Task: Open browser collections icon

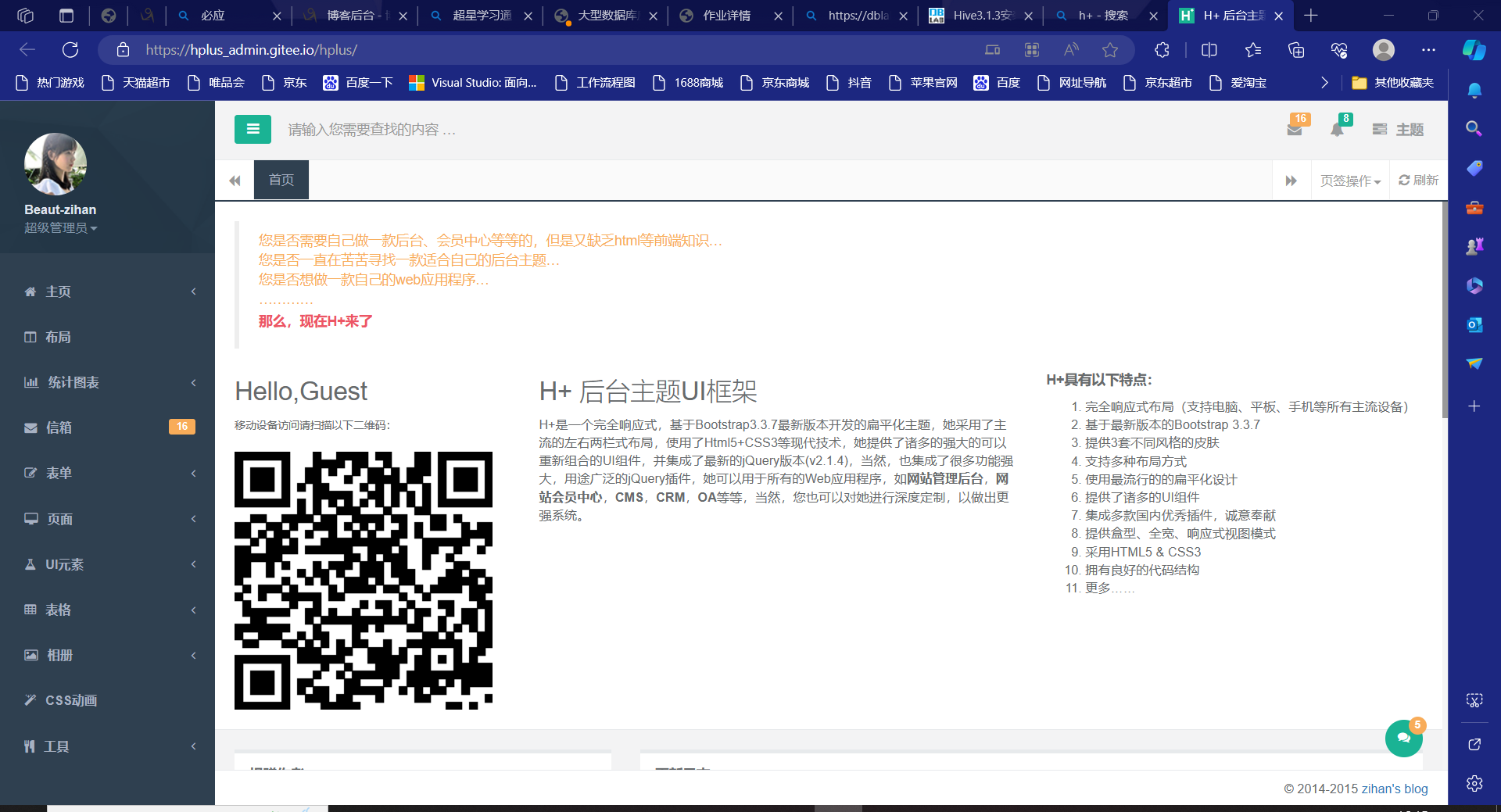Action: 1296,50
